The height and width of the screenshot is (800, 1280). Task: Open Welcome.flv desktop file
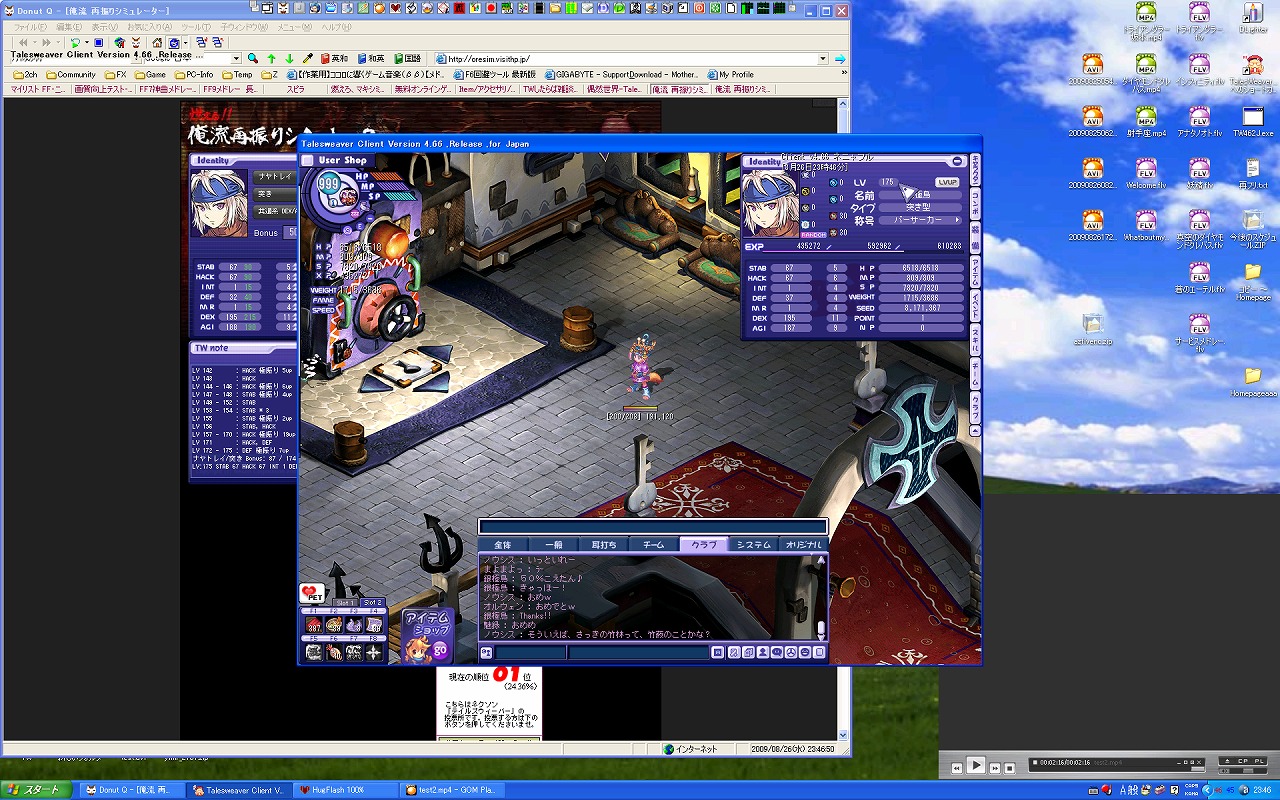pos(1146,172)
